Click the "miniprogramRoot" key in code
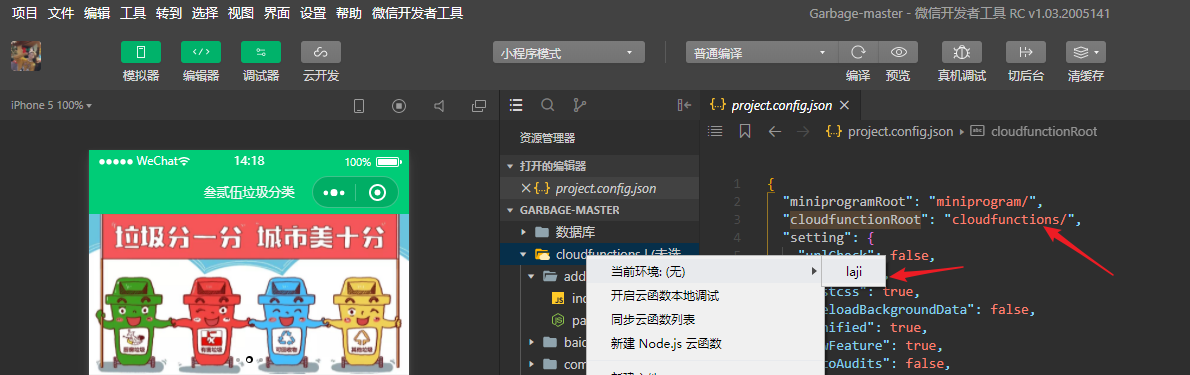1190x375 pixels. tap(849, 202)
